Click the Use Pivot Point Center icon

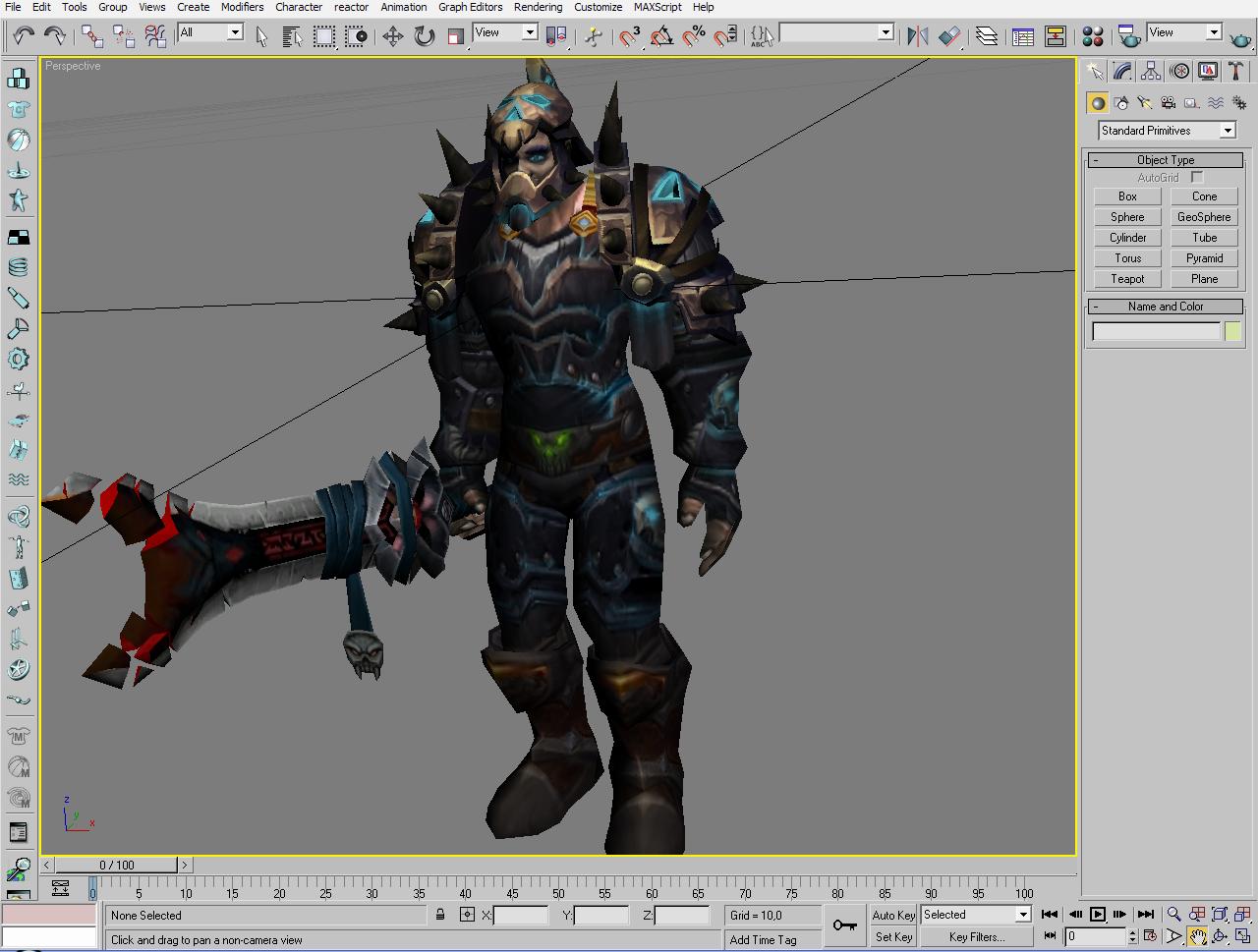click(x=555, y=36)
